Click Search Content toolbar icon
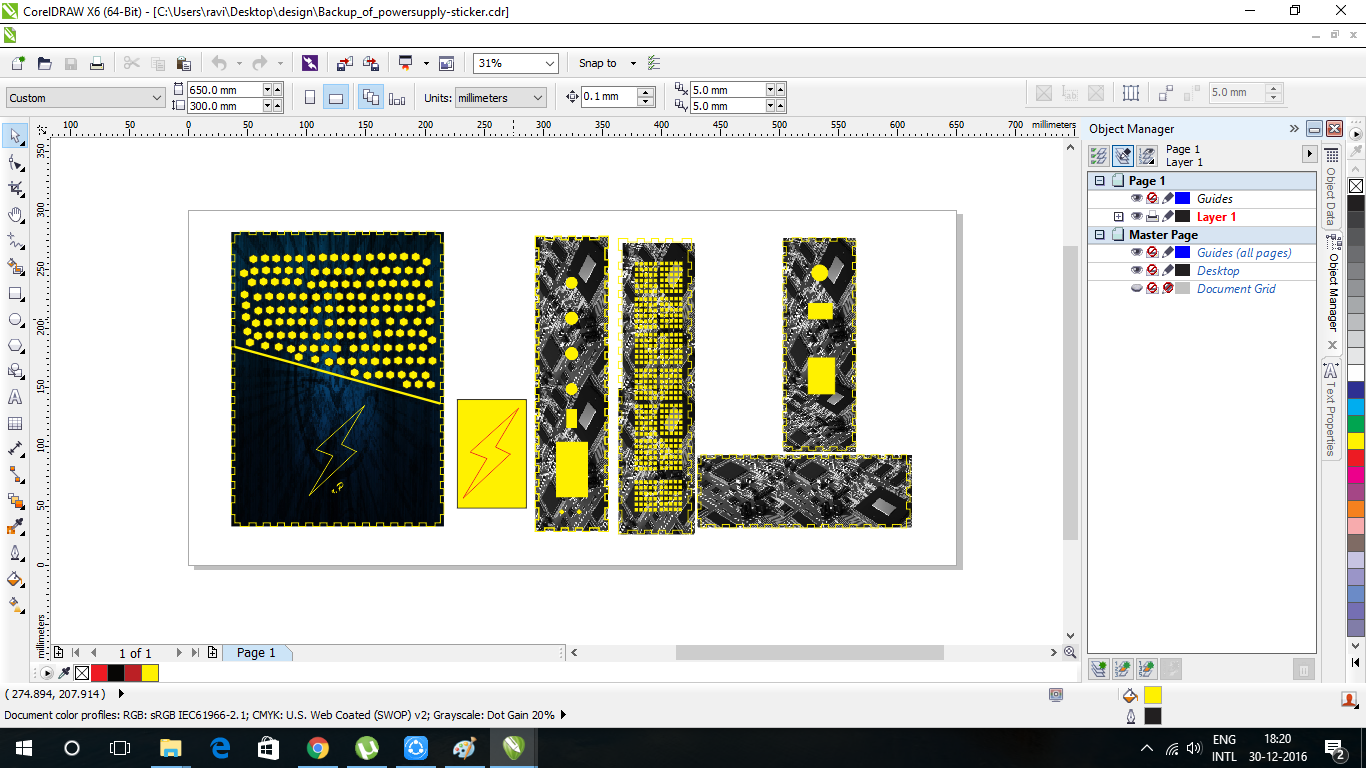 pyautogui.click(x=310, y=63)
